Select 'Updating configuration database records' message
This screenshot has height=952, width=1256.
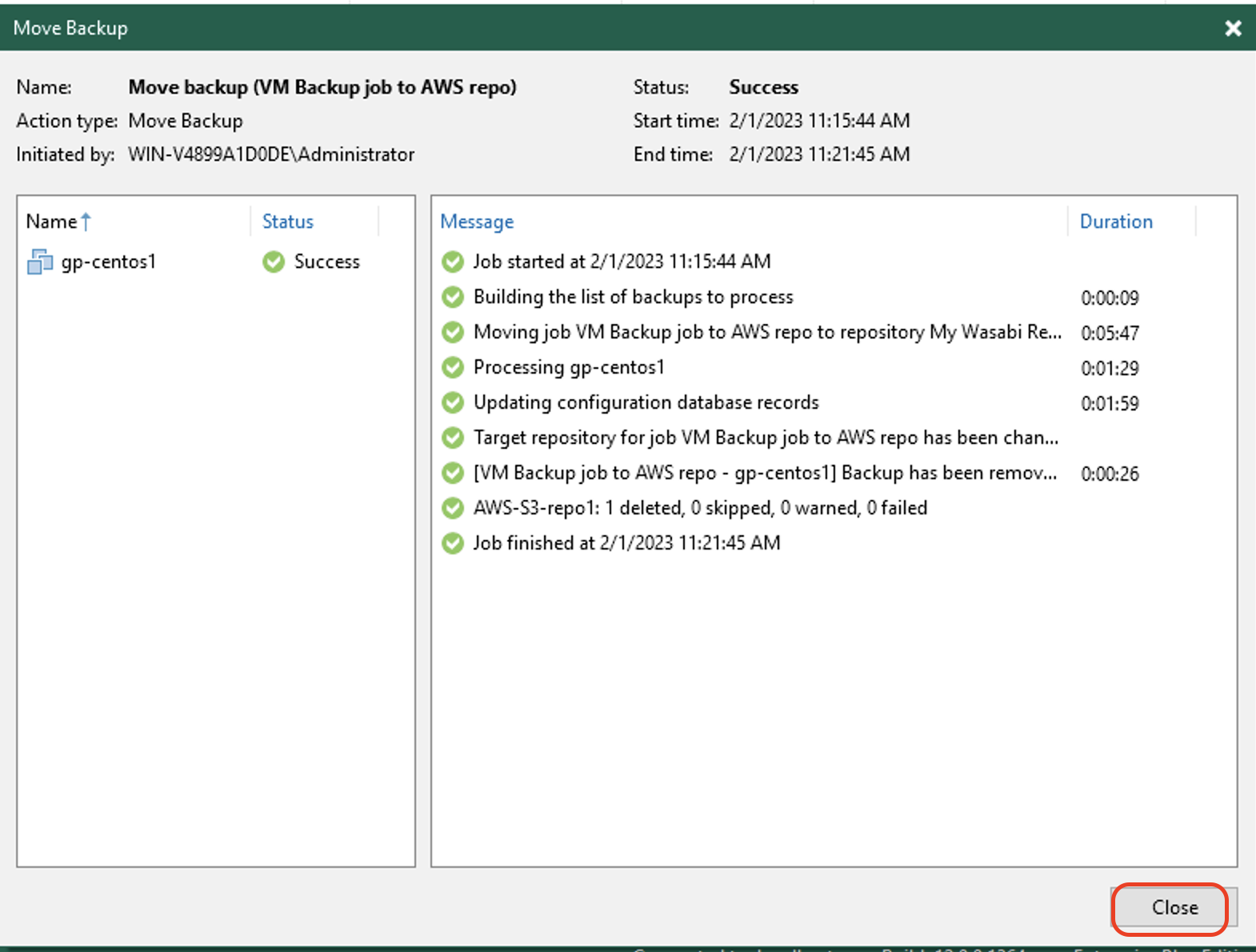(x=646, y=402)
